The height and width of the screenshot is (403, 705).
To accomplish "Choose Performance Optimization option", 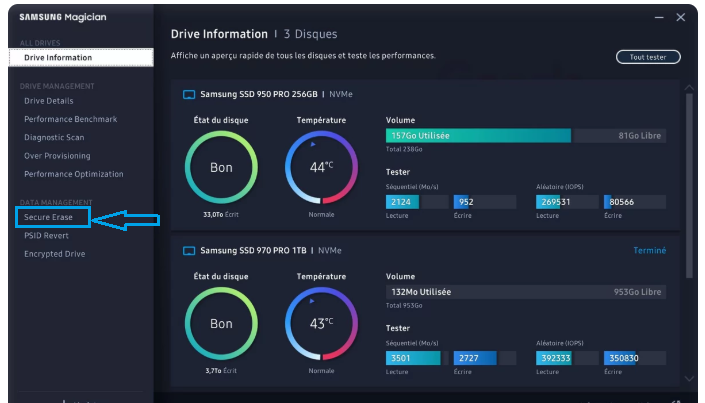I will (74, 174).
